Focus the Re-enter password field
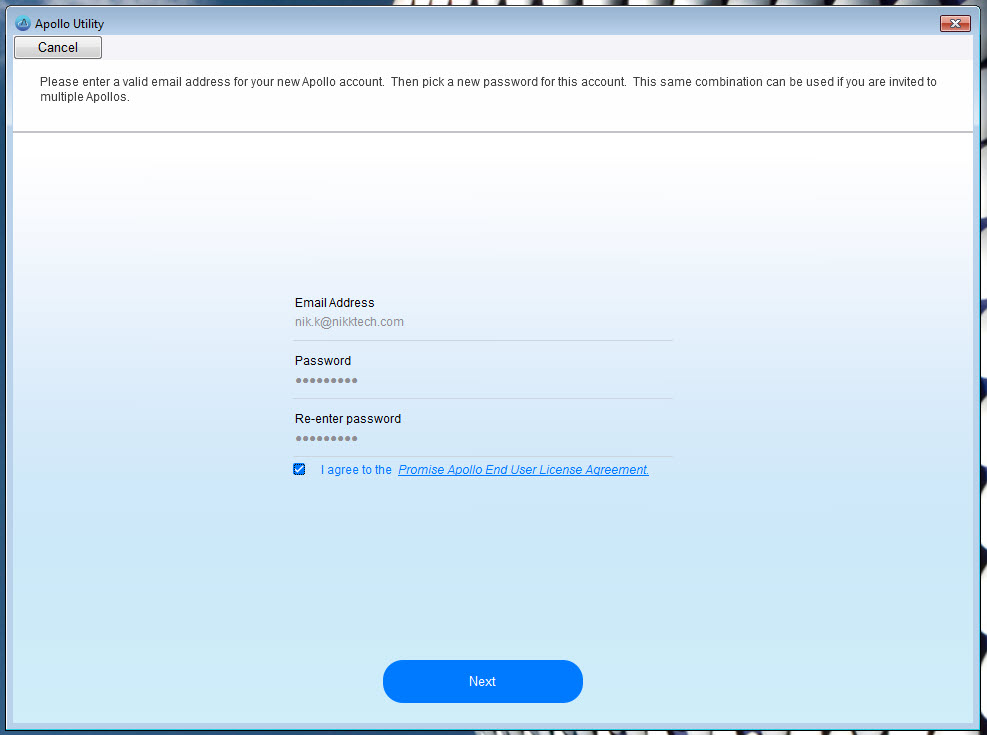The width and height of the screenshot is (987, 735). click(482, 438)
